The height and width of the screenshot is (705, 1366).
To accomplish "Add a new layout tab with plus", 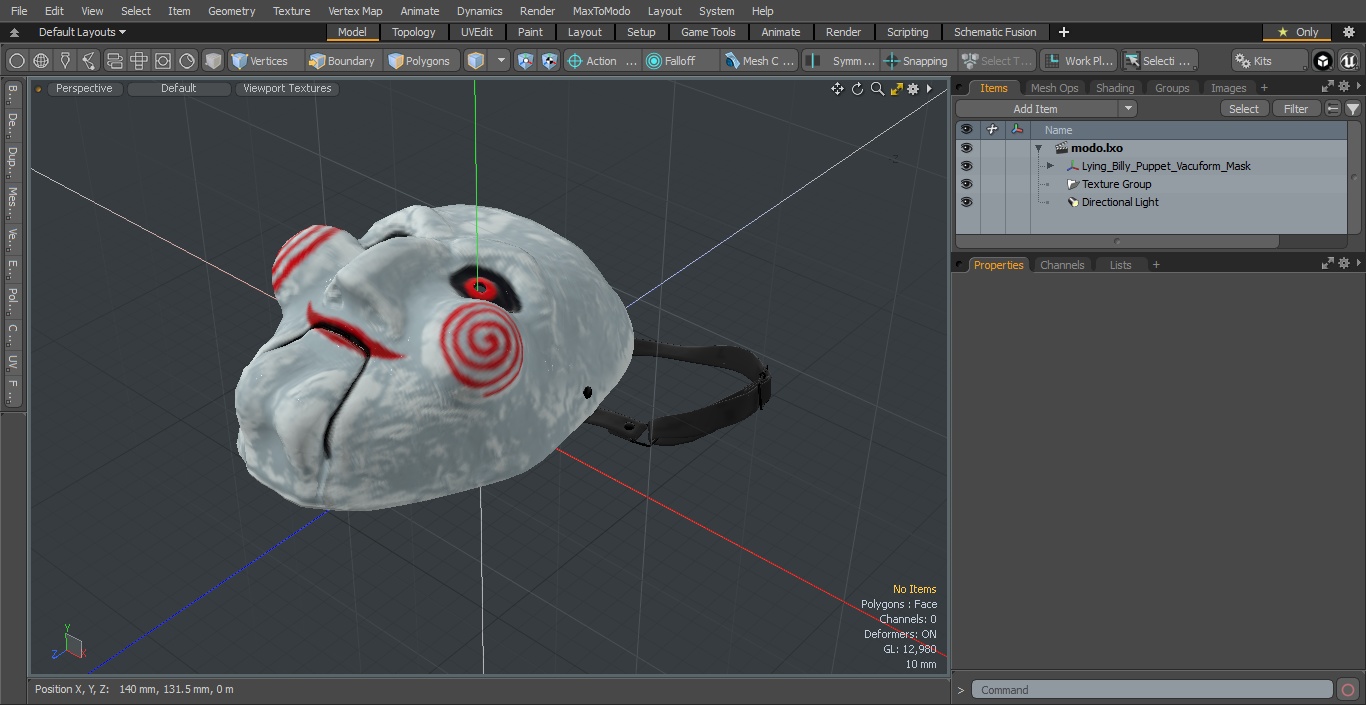I will coord(1063,32).
